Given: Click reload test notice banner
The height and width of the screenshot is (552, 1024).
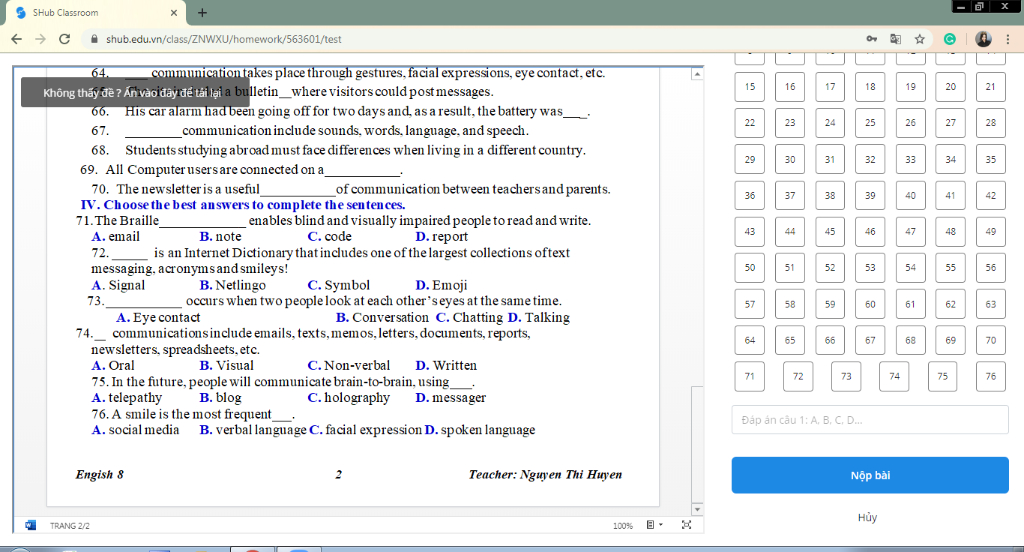Looking at the screenshot, I should [x=135, y=92].
